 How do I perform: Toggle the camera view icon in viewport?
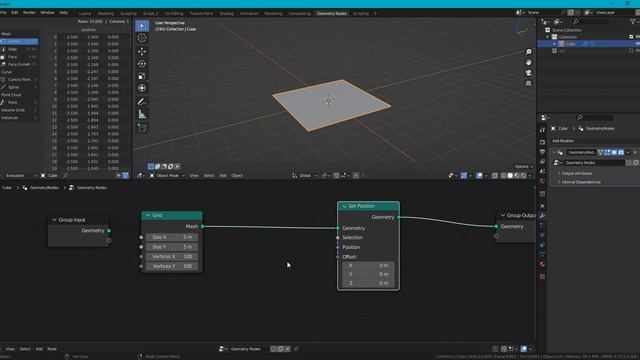tap(529, 73)
